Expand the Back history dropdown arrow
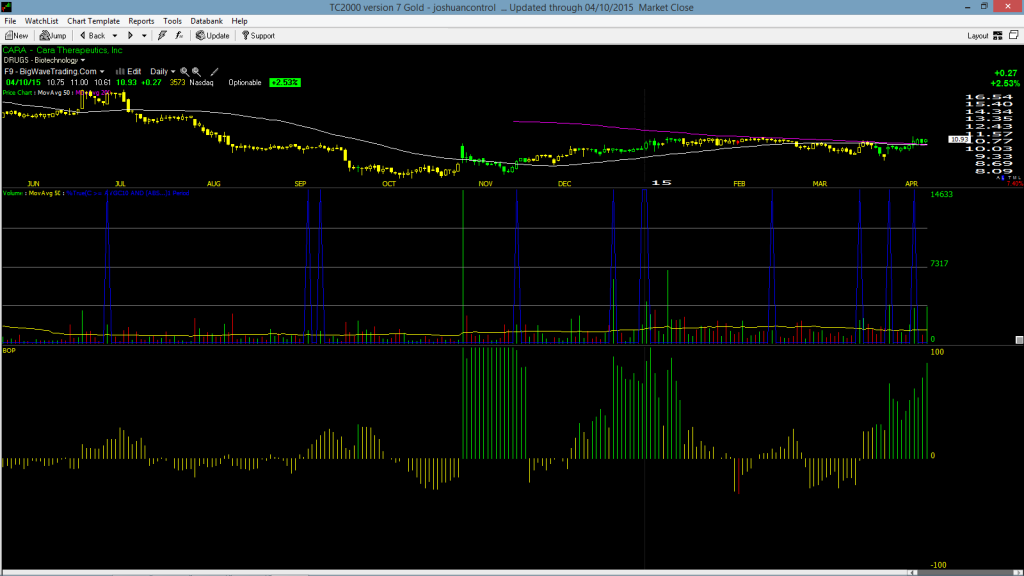1024x576 pixels. (x=115, y=36)
